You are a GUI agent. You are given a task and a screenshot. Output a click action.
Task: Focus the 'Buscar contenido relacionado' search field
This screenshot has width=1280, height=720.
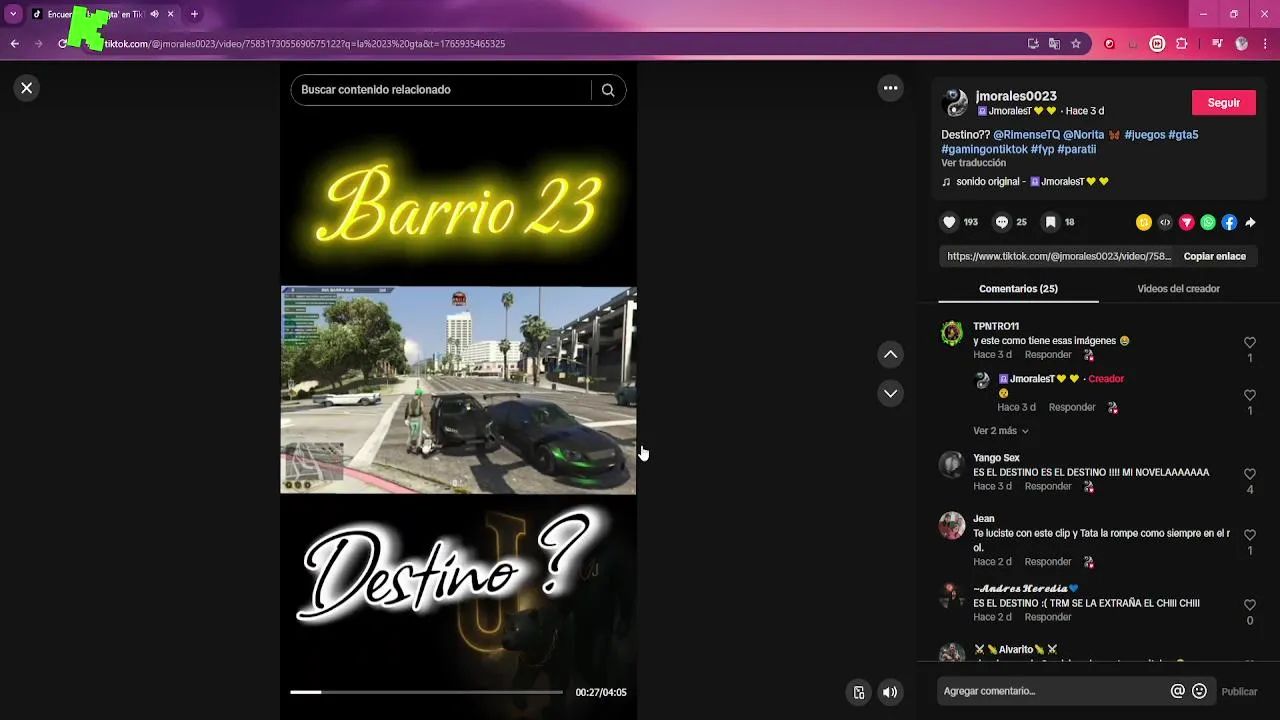point(440,90)
